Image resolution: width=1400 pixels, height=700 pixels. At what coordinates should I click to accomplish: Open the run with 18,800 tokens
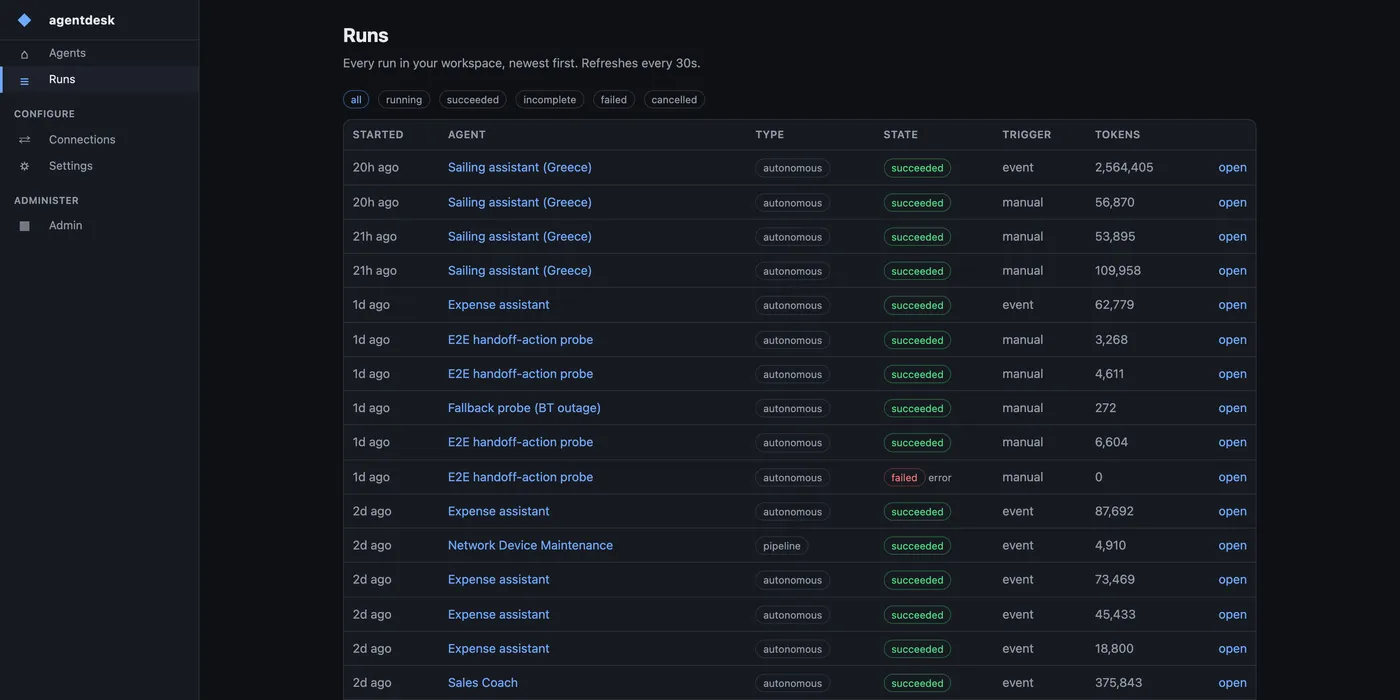pyautogui.click(x=1232, y=648)
